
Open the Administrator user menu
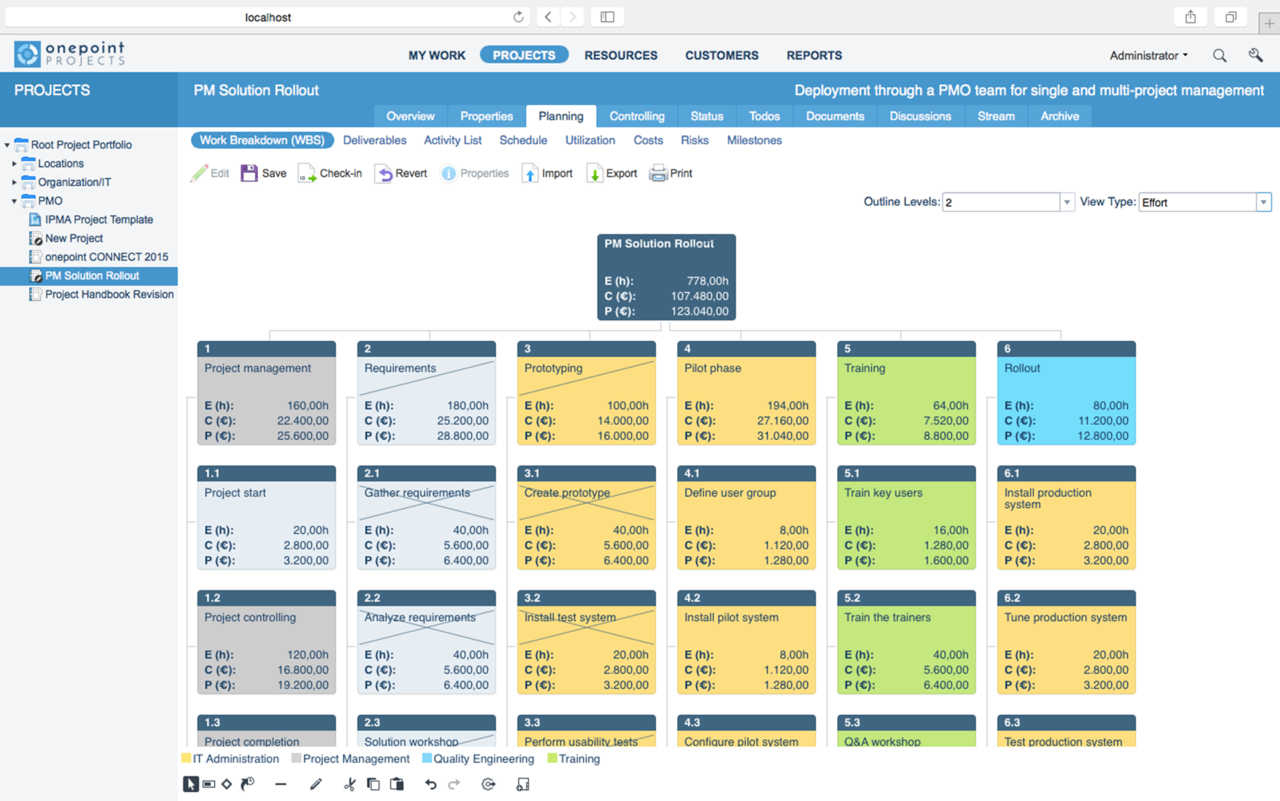pos(1149,56)
